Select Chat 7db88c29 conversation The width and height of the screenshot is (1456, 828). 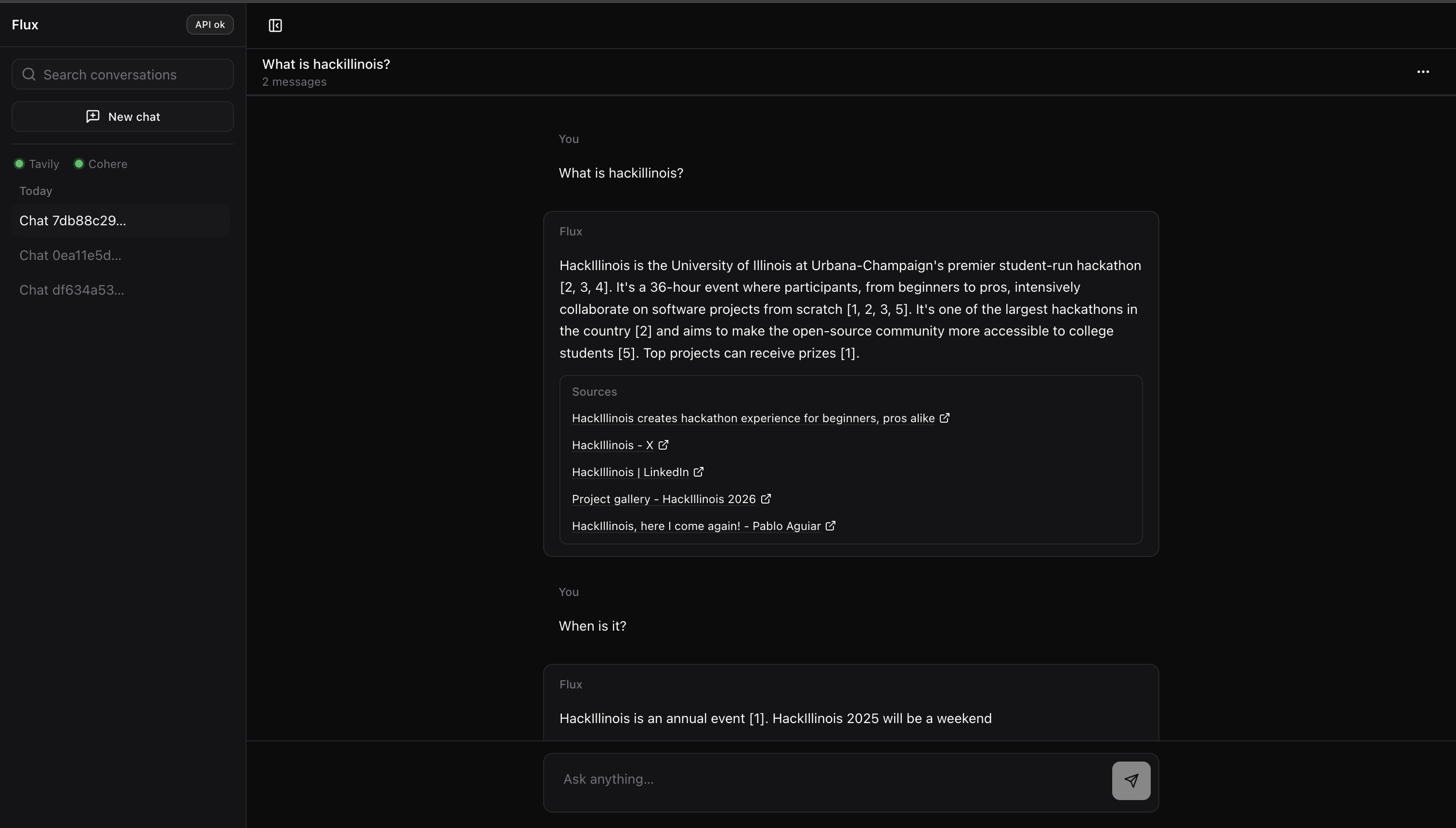73,220
